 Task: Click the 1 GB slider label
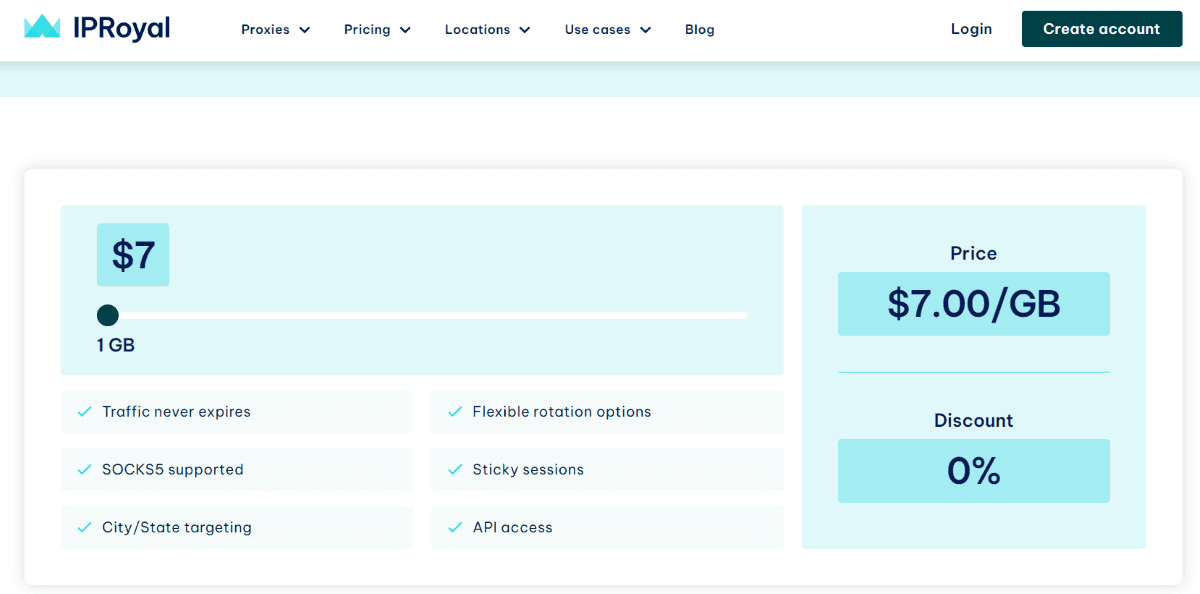116,346
